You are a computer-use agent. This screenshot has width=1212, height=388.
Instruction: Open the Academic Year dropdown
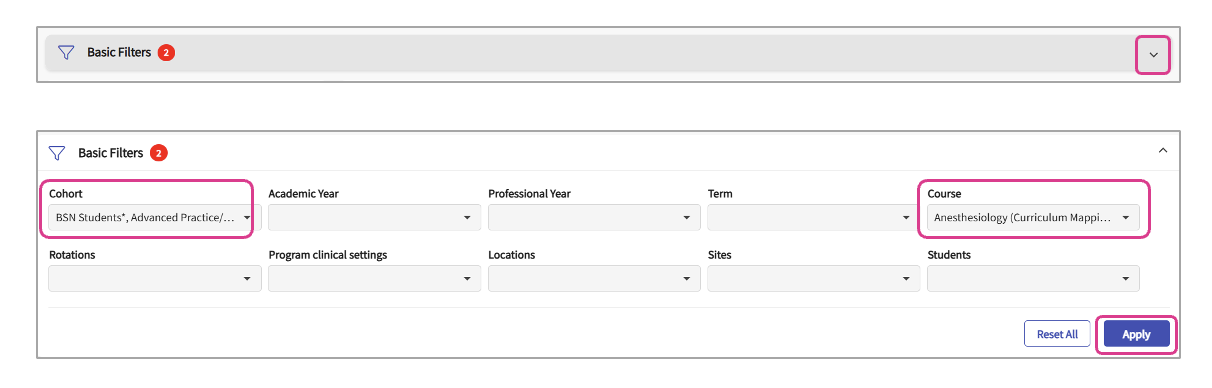coord(374,217)
